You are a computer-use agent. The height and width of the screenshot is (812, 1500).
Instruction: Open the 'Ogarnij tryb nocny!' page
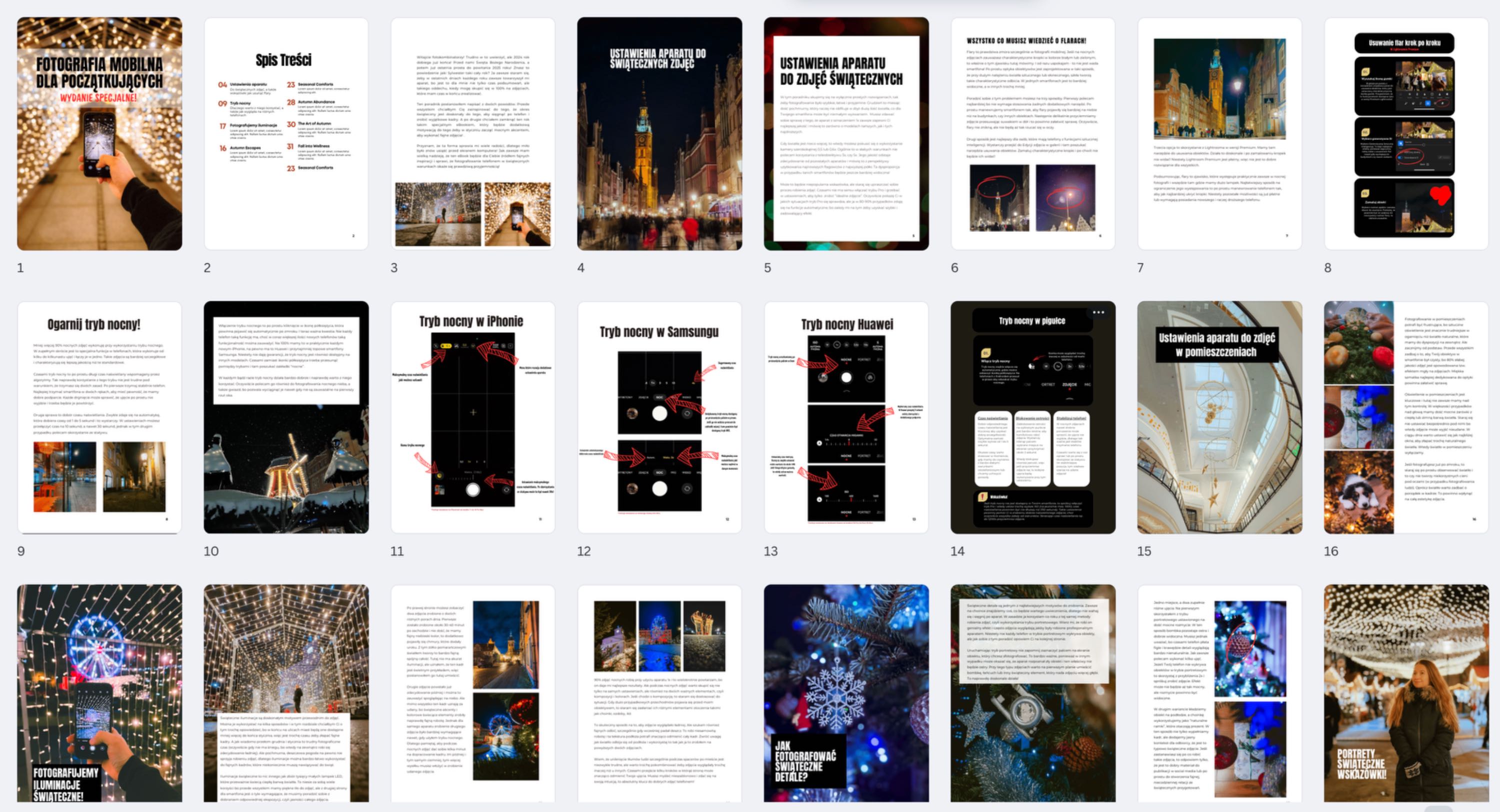point(99,417)
